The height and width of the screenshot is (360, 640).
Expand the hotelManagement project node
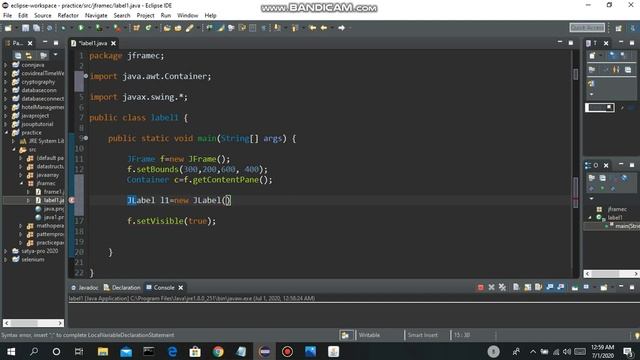coord(6,107)
